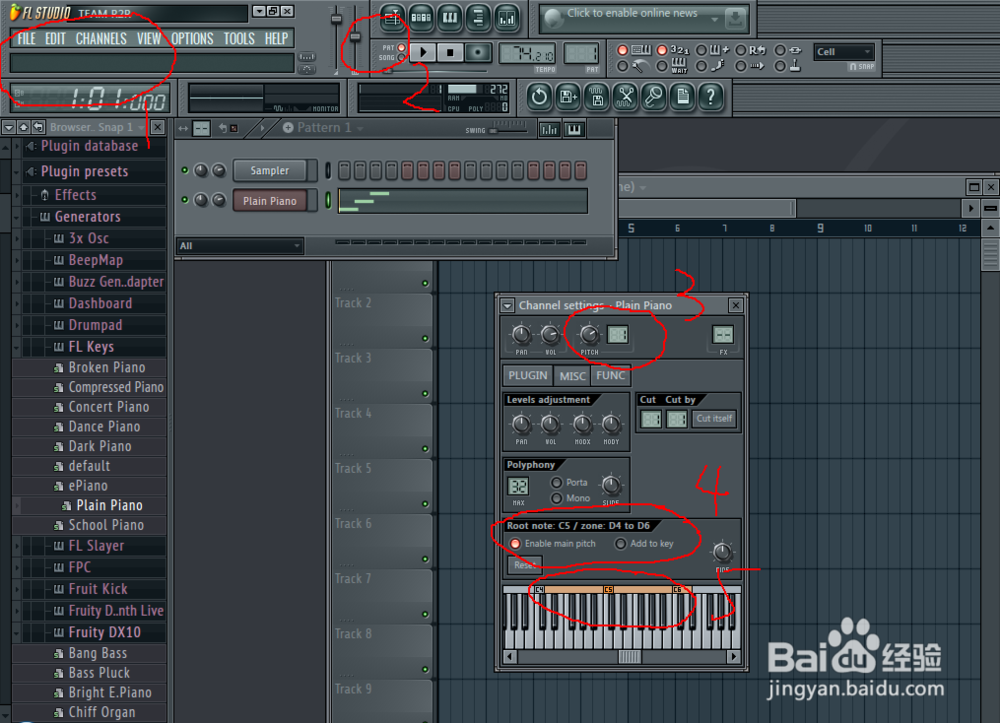Open the Step Sequencer view icon
The height and width of the screenshot is (723, 1000).
[421, 18]
